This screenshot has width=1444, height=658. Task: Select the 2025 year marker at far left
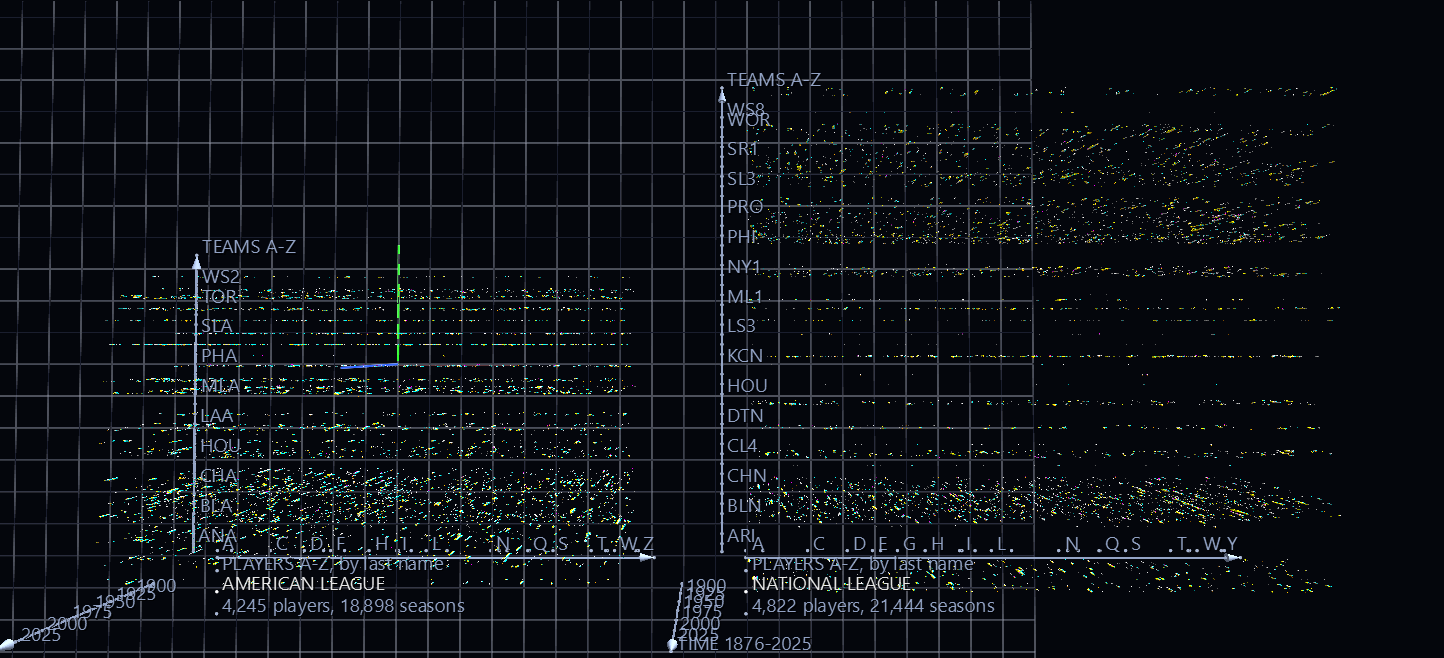coord(40,635)
